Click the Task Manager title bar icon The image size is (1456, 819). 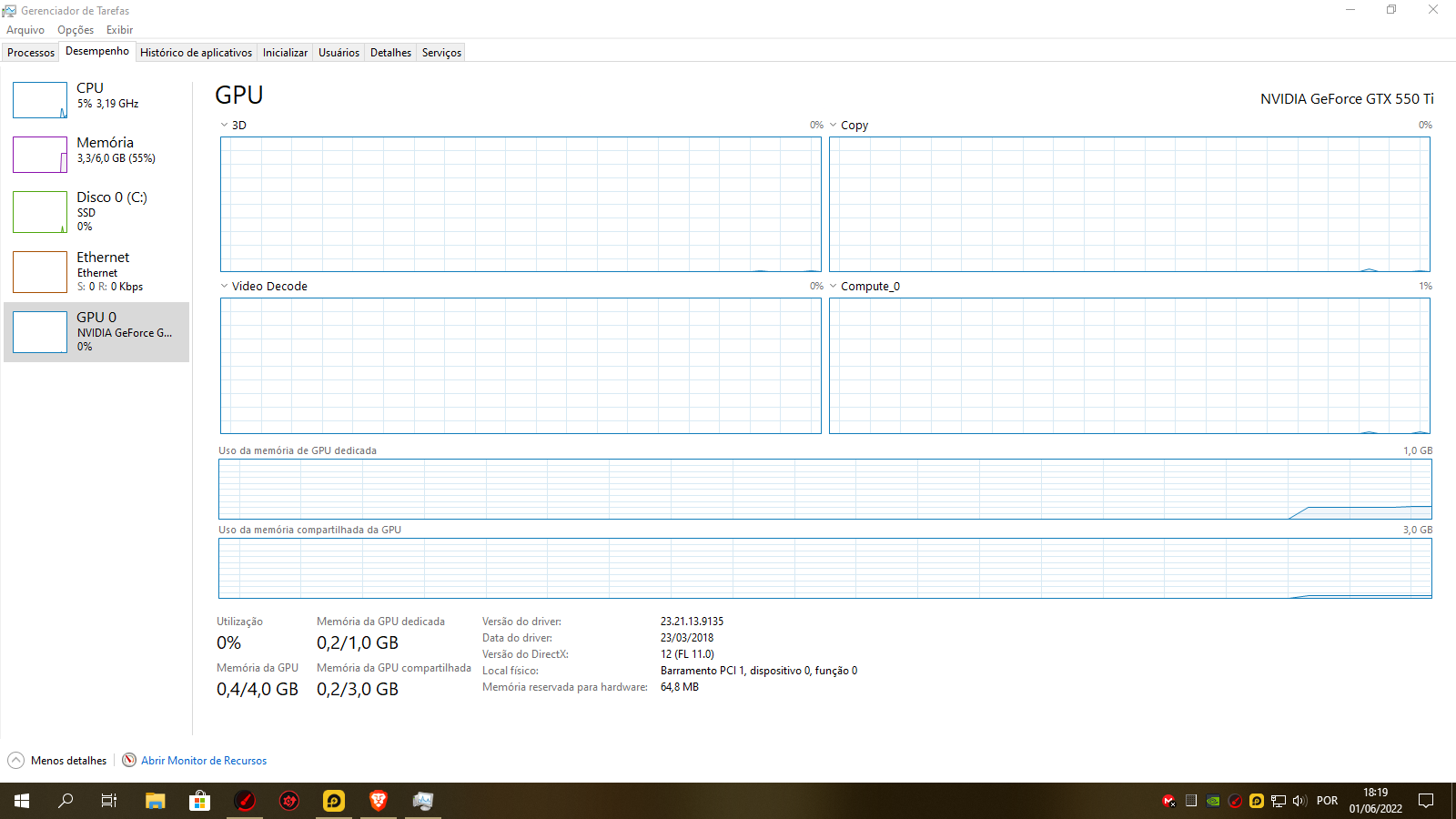pos(9,11)
